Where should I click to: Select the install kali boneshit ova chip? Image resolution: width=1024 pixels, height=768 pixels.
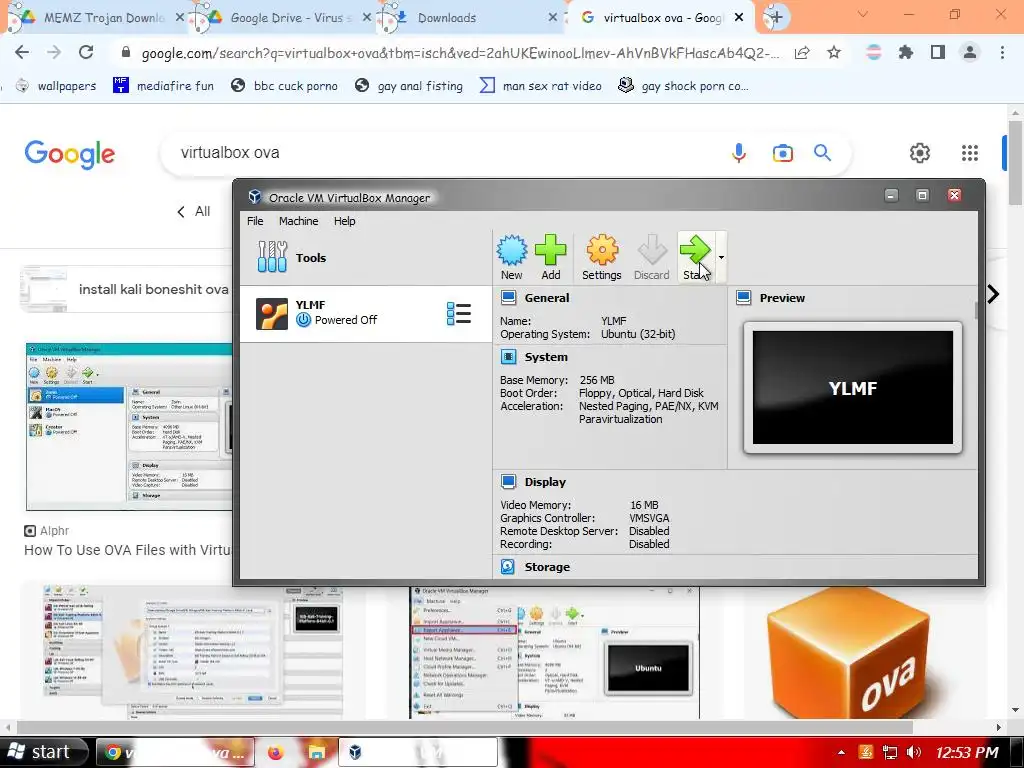coord(127,289)
